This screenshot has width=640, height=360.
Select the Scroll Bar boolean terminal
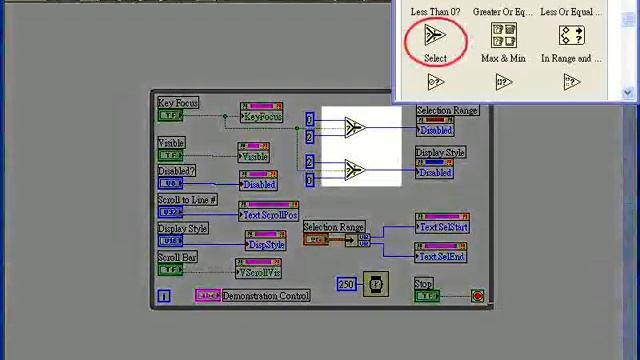[170, 269]
